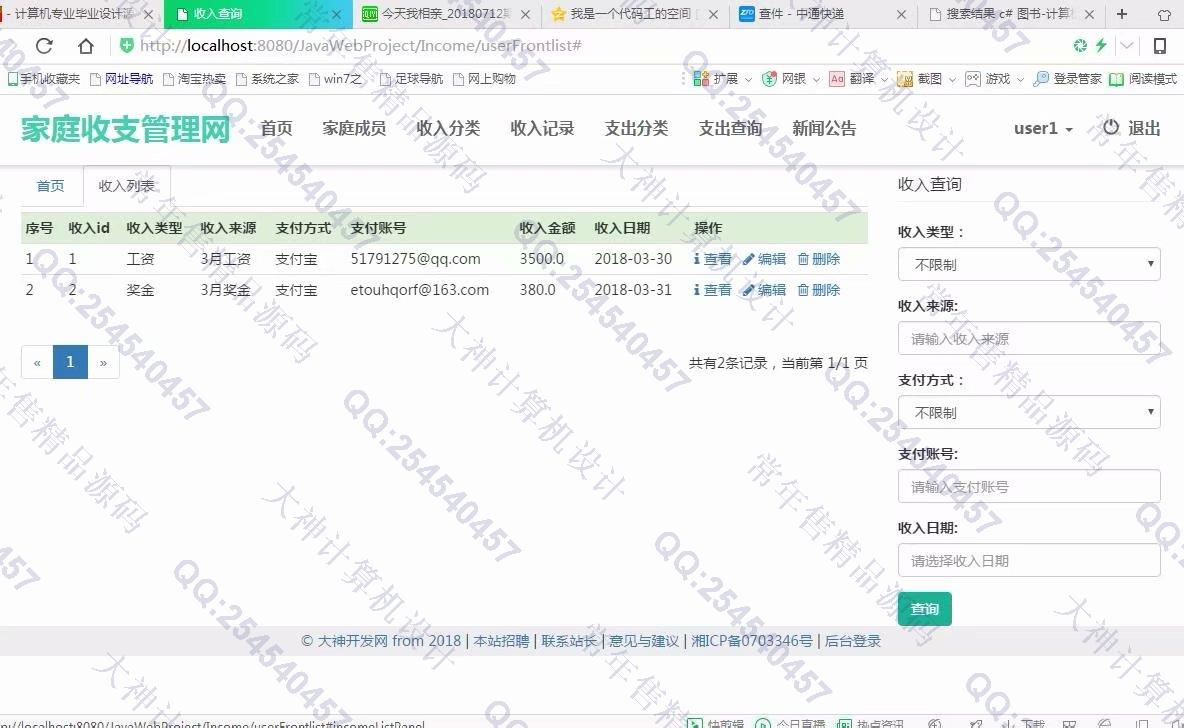
Task: Open the user1 account dropdown
Action: (1043, 128)
